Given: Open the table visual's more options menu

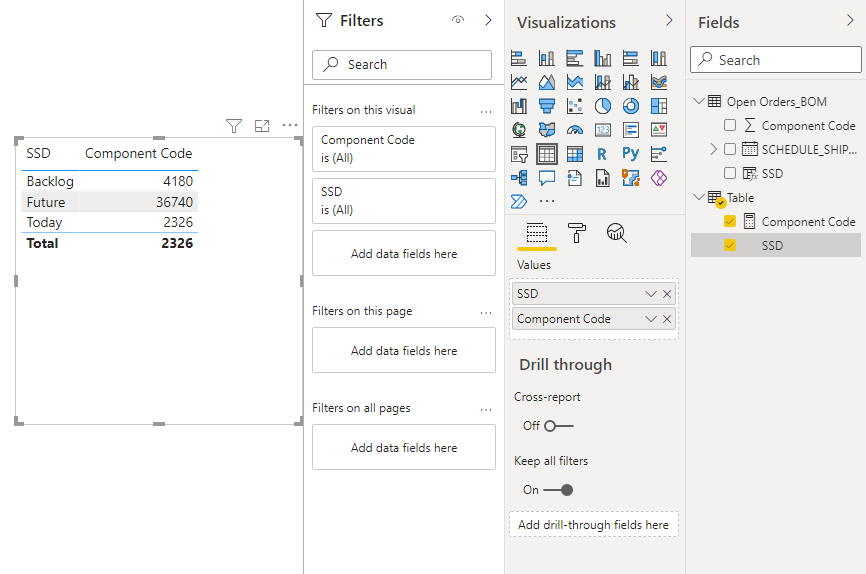Looking at the screenshot, I should 290,125.
